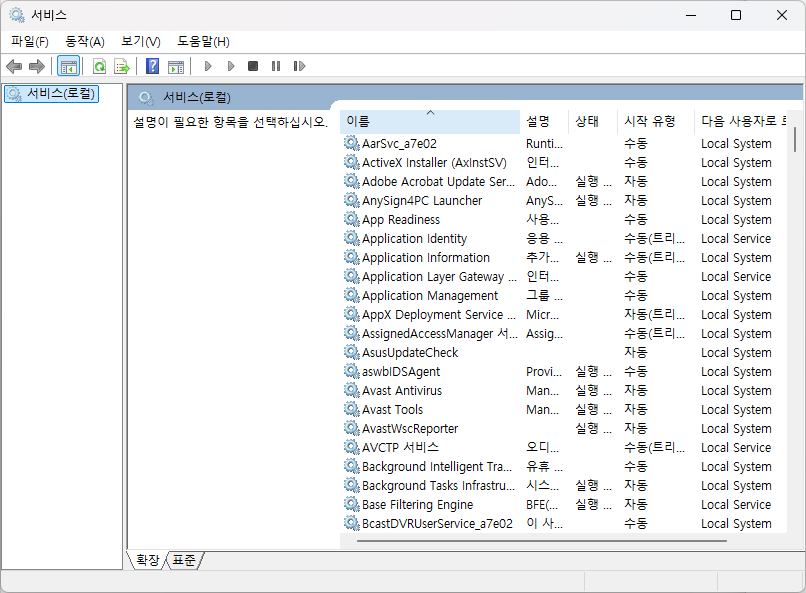Viewport: 806px width, 593px height.
Task: Sort by the 상태 column header
Action: (593, 121)
